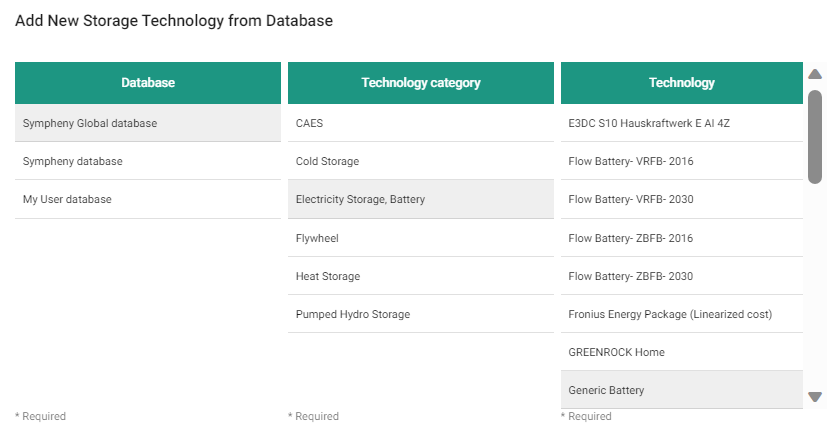Image resolution: width=835 pixels, height=433 pixels.
Task: Choose Heat Storage category
Action: [x=420, y=276]
